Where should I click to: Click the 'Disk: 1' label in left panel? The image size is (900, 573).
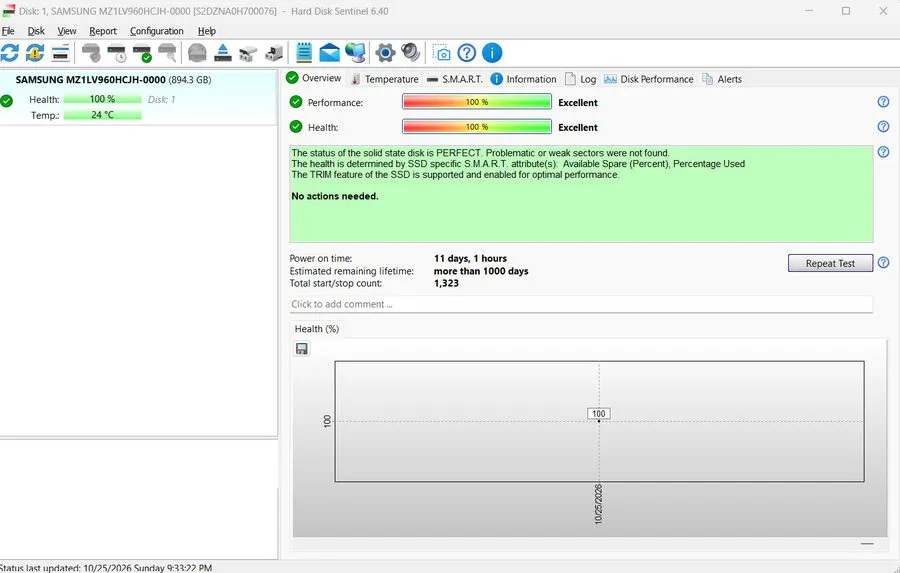coord(161,99)
